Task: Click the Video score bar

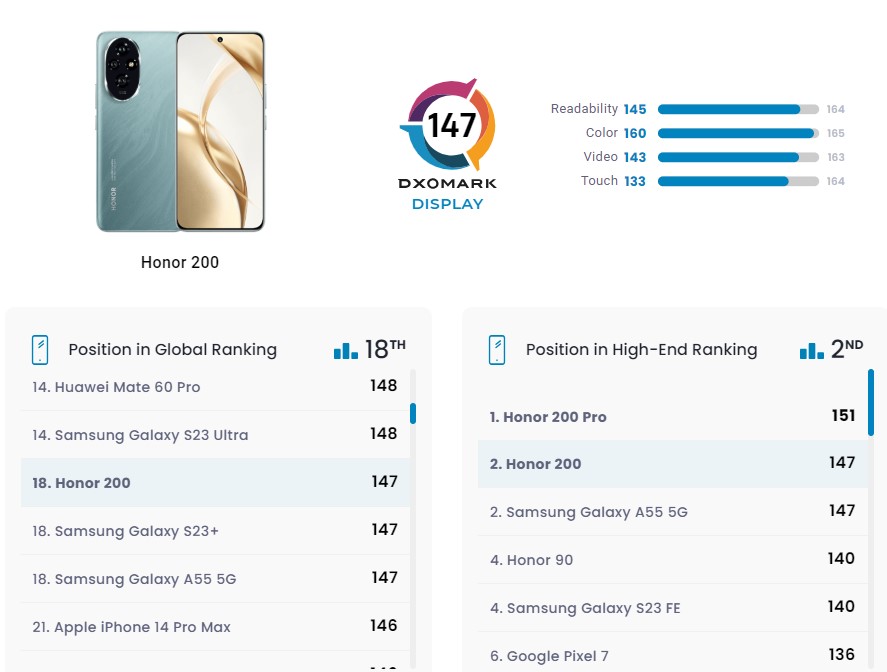Action: [x=738, y=157]
